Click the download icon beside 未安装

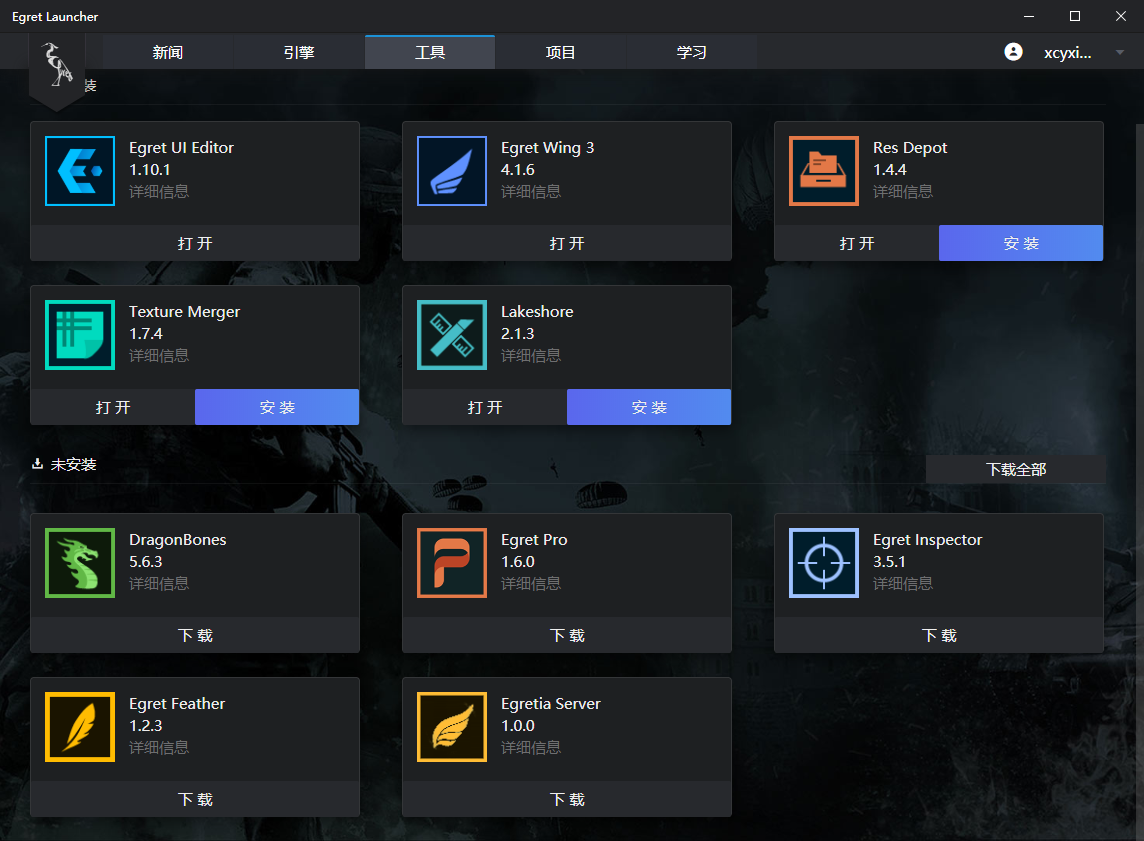point(37,464)
